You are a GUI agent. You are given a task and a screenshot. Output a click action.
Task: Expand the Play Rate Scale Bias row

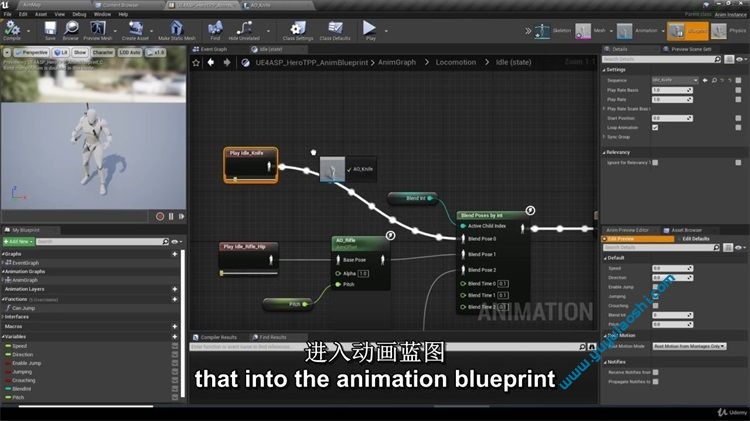[605, 109]
